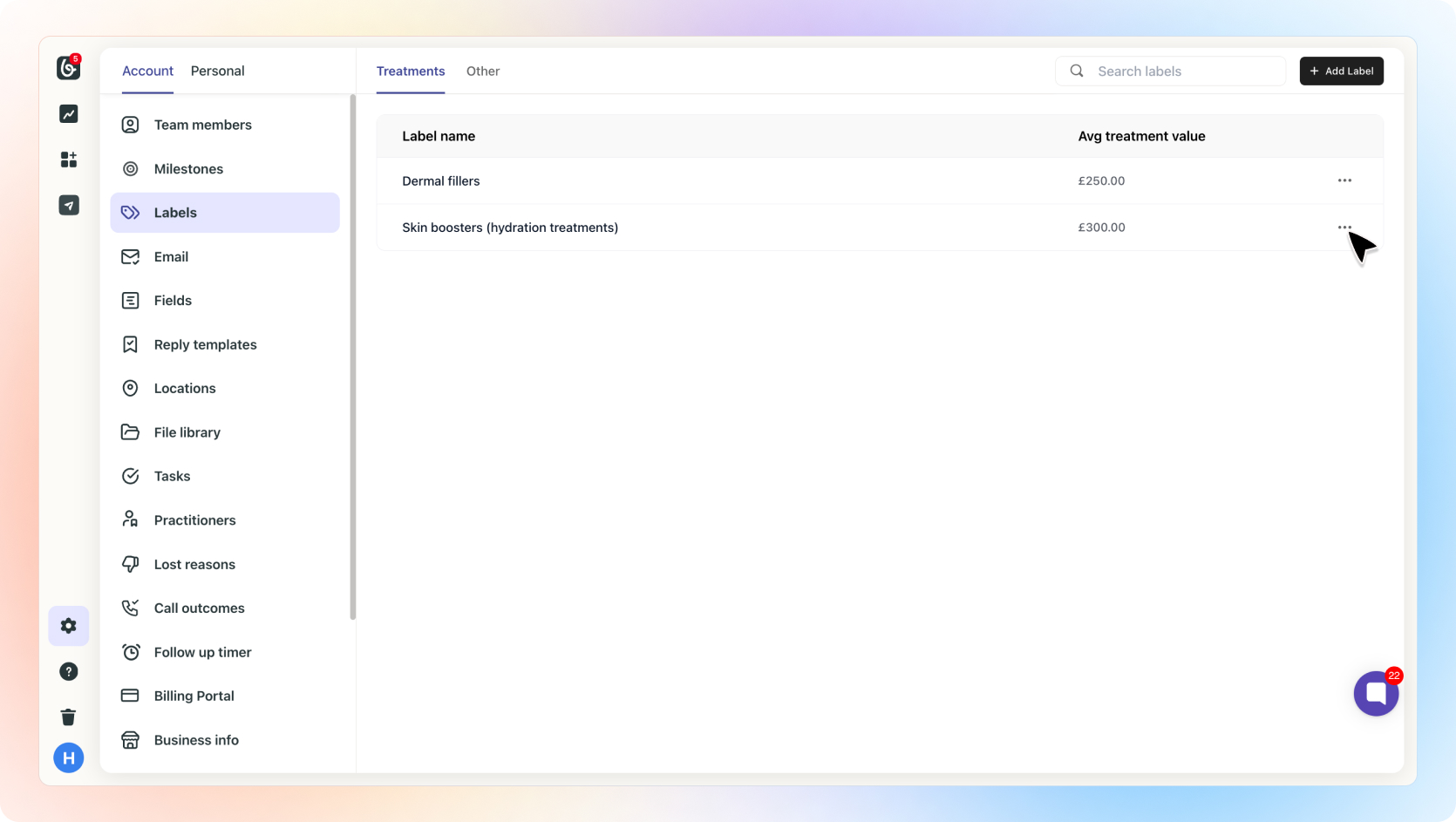Go to Milestones settings
1456x822 pixels.
(225, 169)
